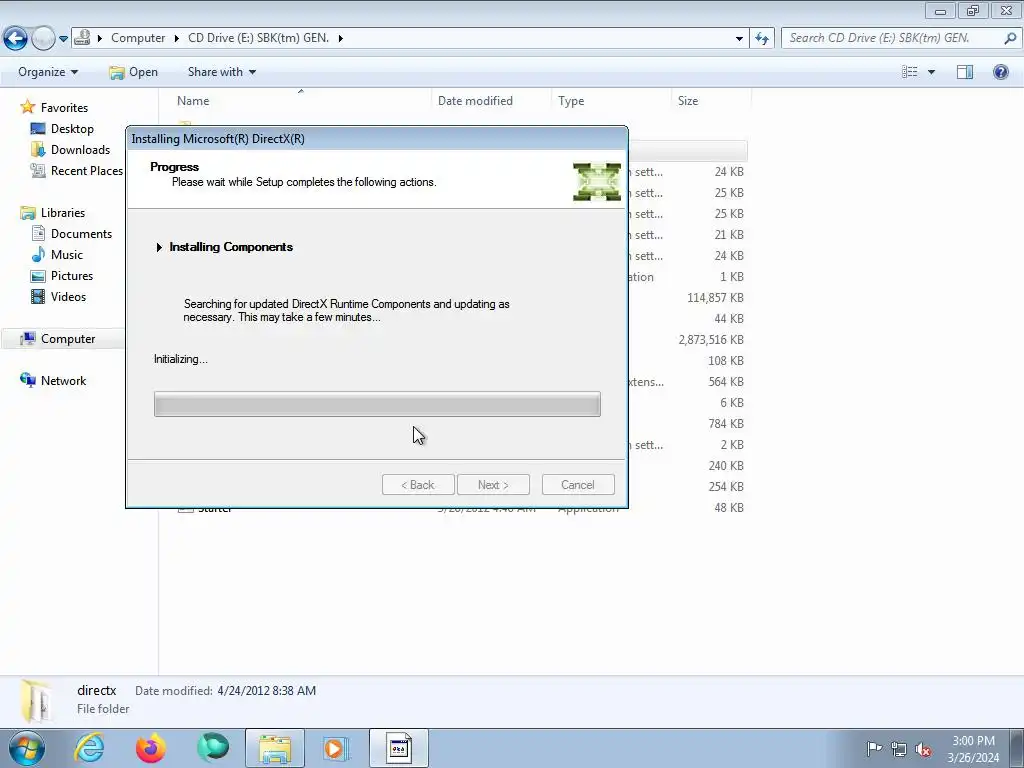Viewport: 1024px width, 768px height.
Task: Select Computer in the address breadcrumb
Action: 138,38
